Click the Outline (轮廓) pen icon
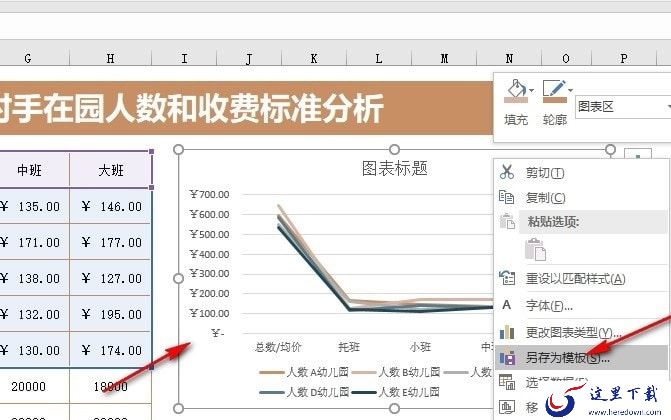The width and height of the screenshot is (671, 420). (554, 91)
